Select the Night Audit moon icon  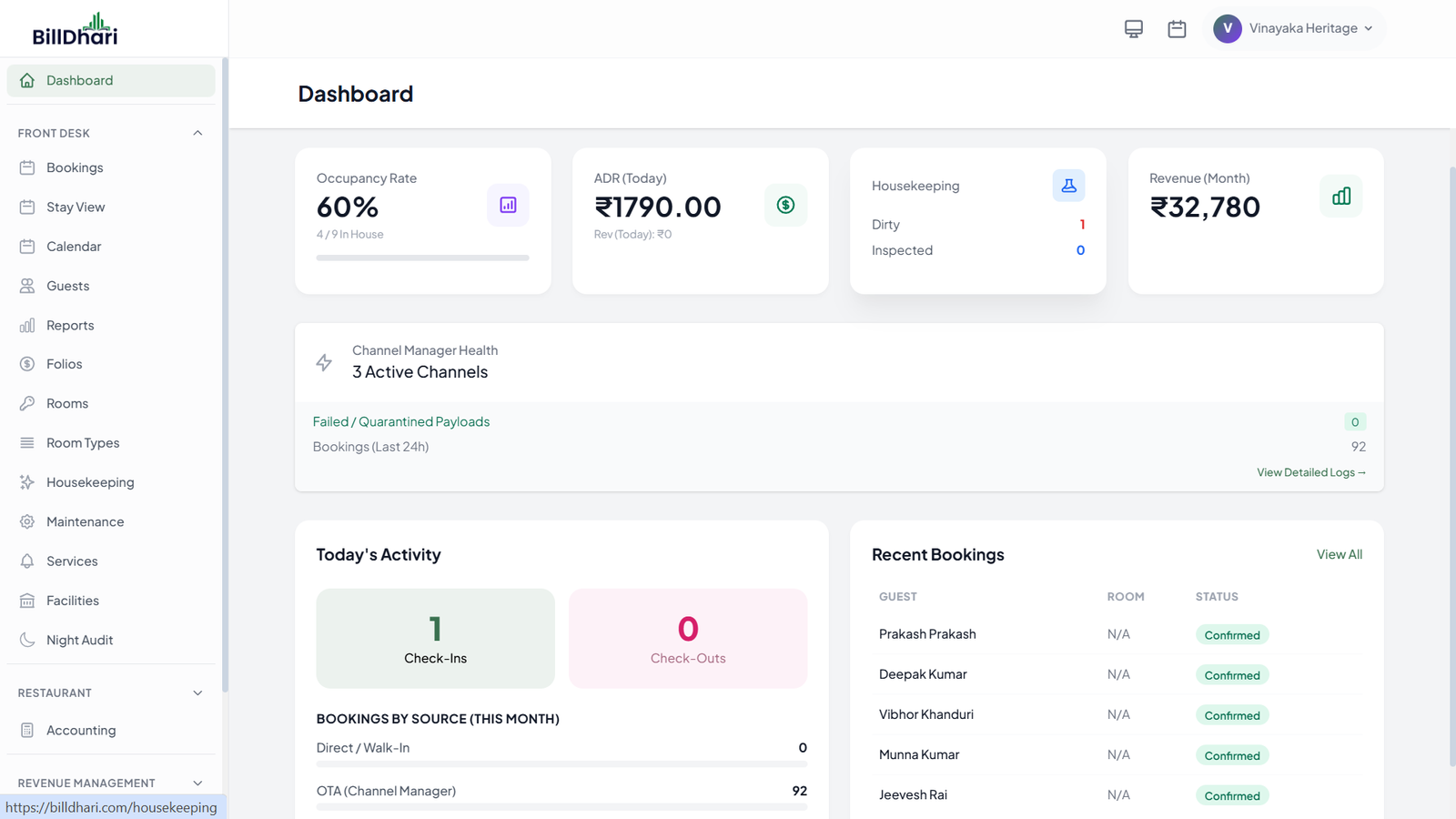tap(28, 640)
